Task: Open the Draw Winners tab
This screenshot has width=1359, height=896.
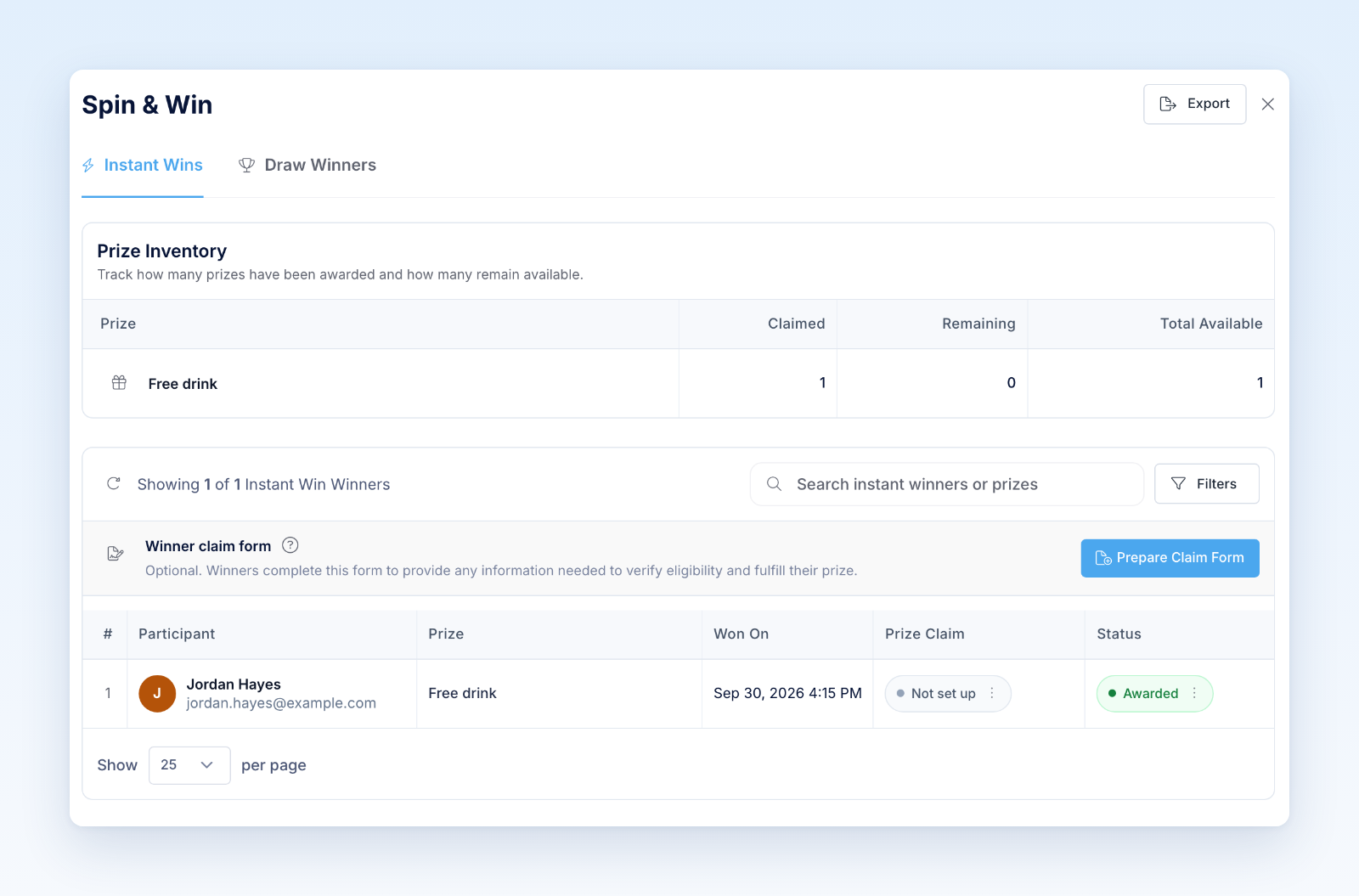Action: point(307,165)
